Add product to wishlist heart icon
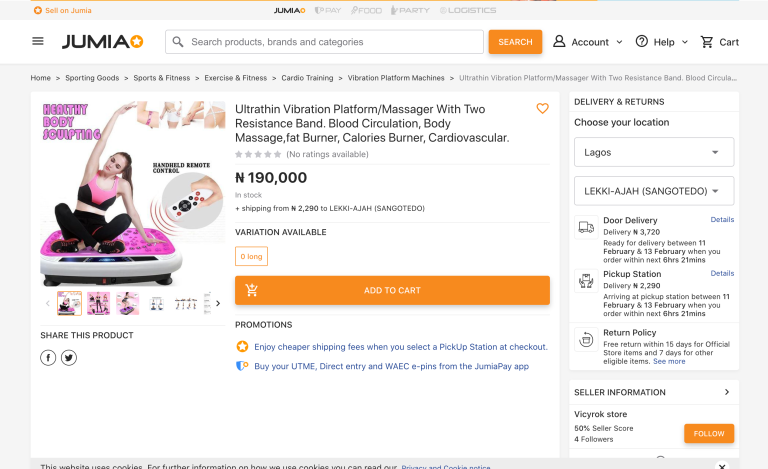This screenshot has height=469, width=768. point(542,109)
